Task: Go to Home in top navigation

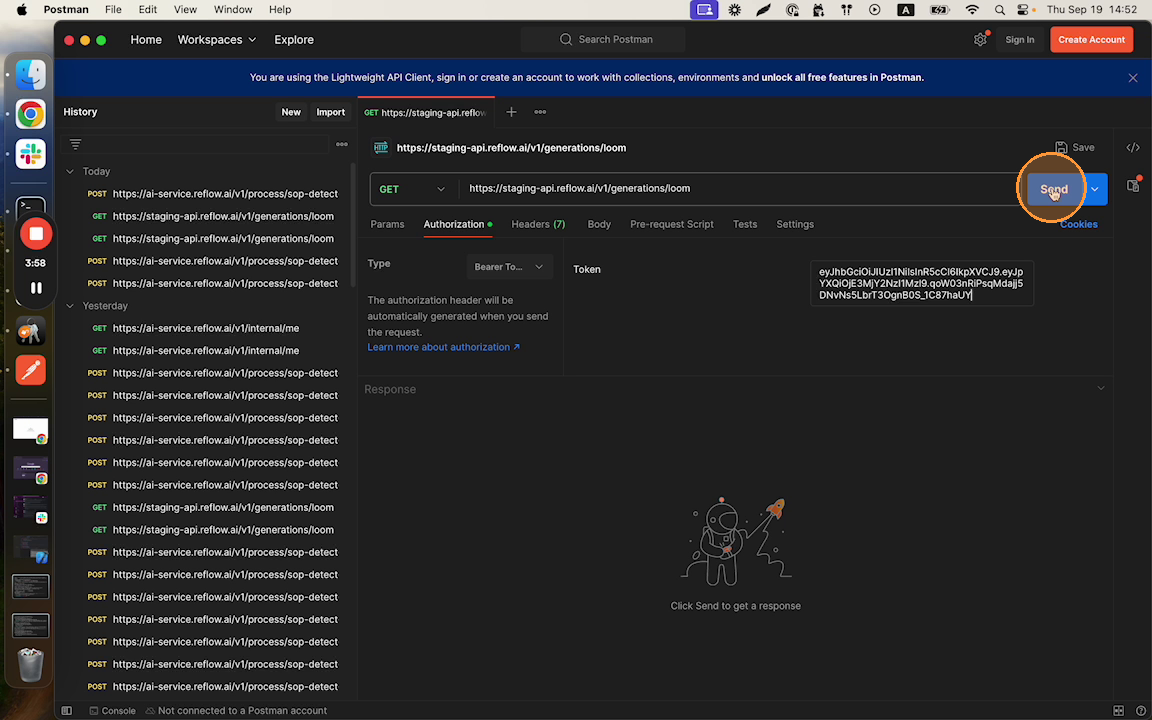Action: tap(146, 40)
